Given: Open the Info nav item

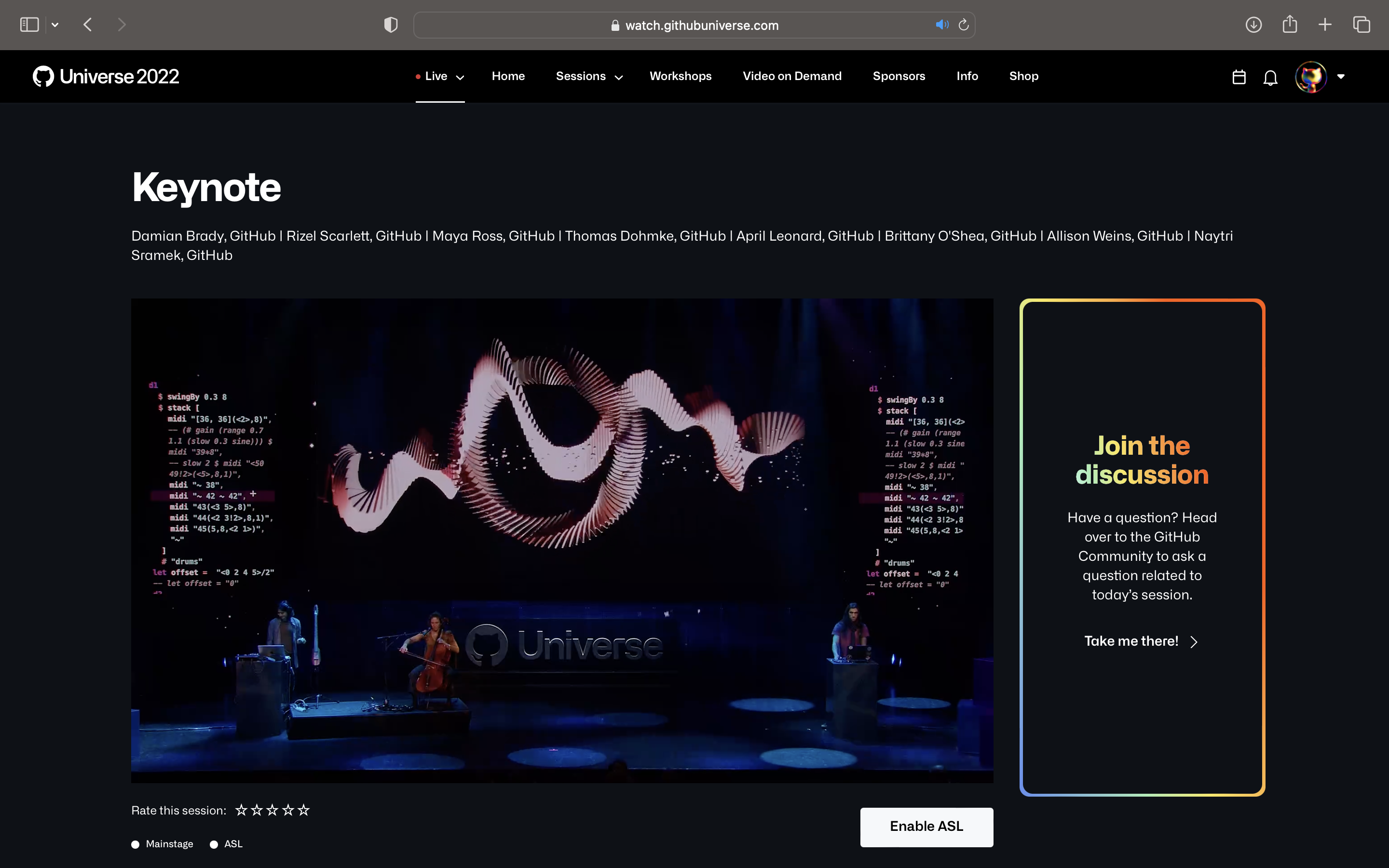Looking at the screenshot, I should (x=967, y=76).
